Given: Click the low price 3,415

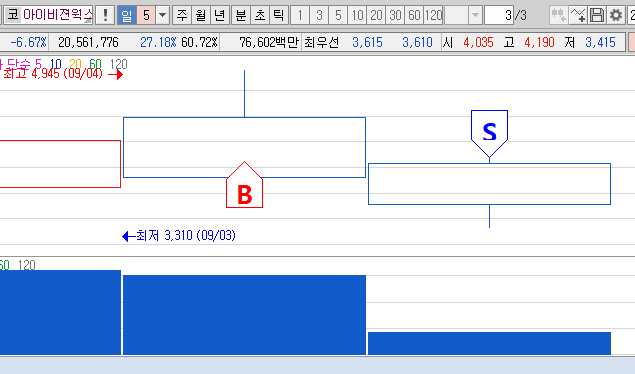Looking at the screenshot, I should point(600,42).
